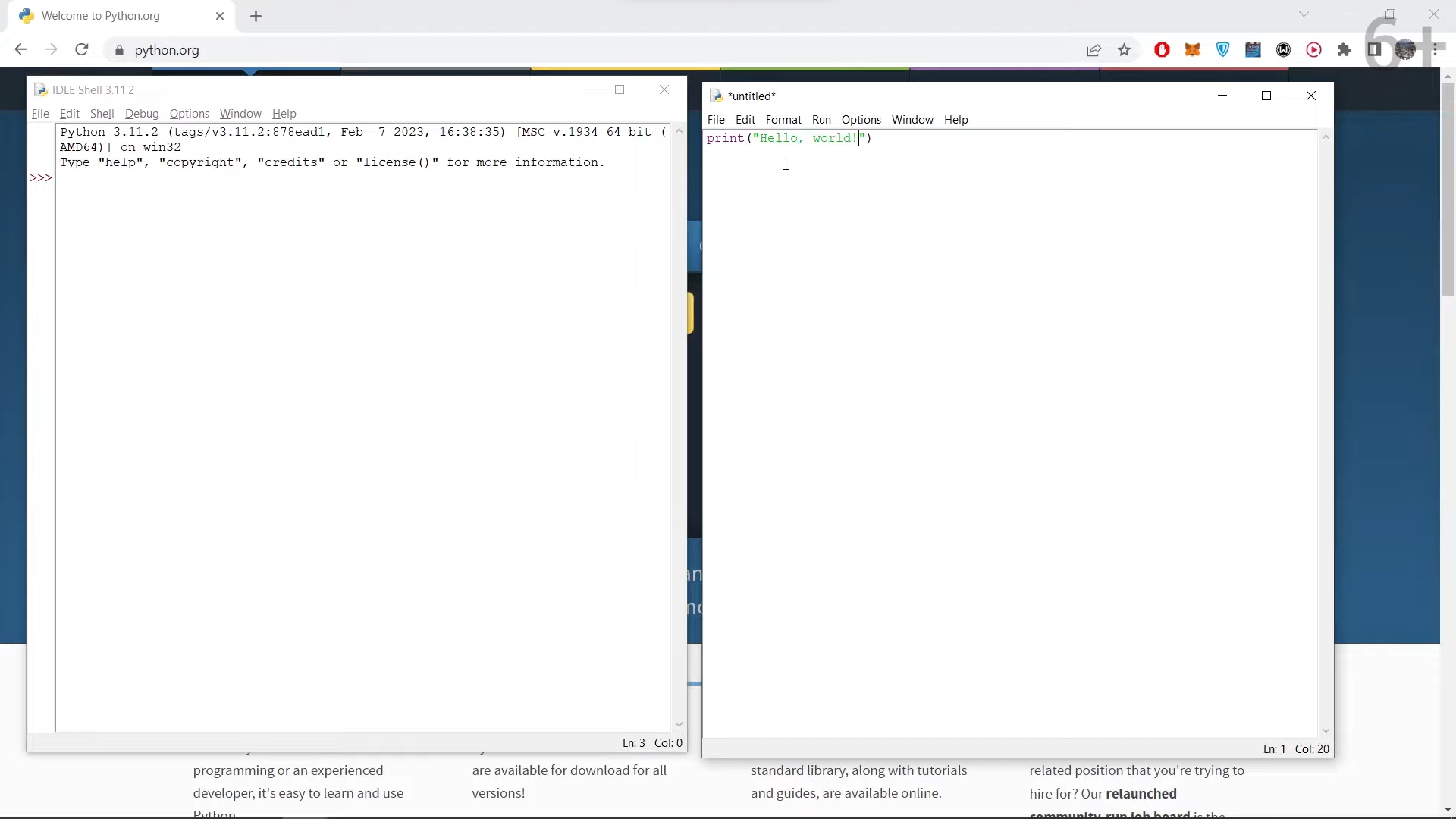This screenshot has width=1456, height=819.
Task: Open Window menu in untitled editor
Action: 912,120
